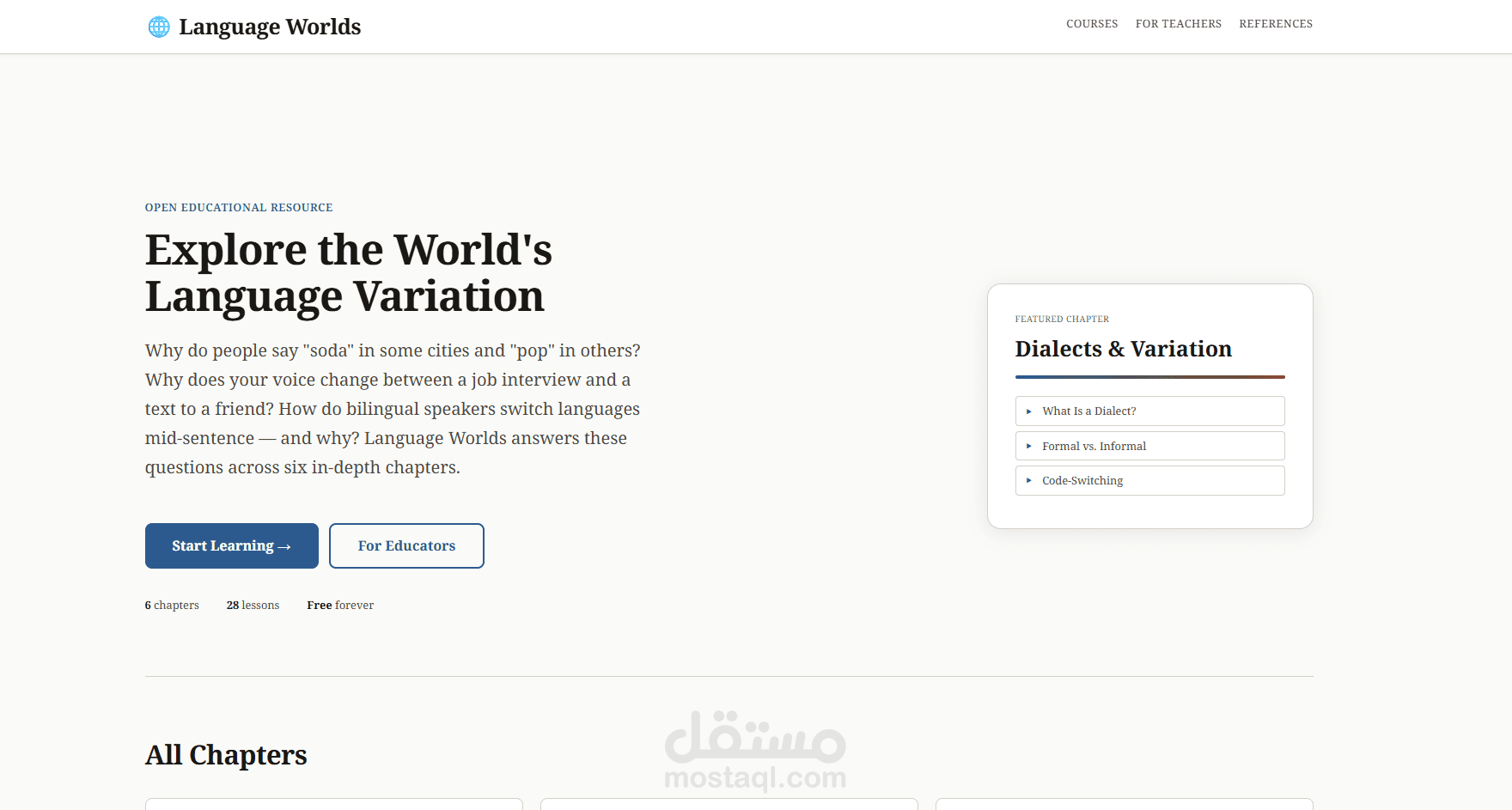The width and height of the screenshot is (1512, 810).
Task: Open the FOR TEACHERS menu item
Action: [x=1178, y=24]
